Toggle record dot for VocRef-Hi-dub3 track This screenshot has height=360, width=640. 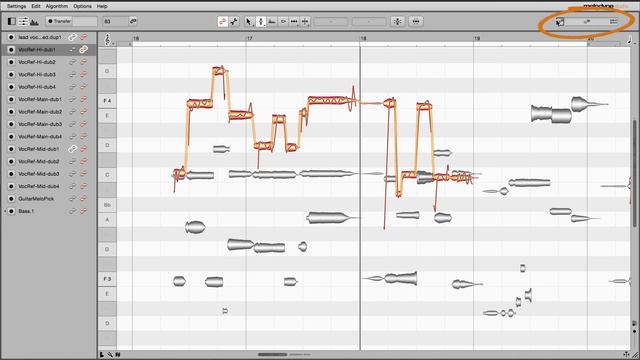tap(11, 74)
